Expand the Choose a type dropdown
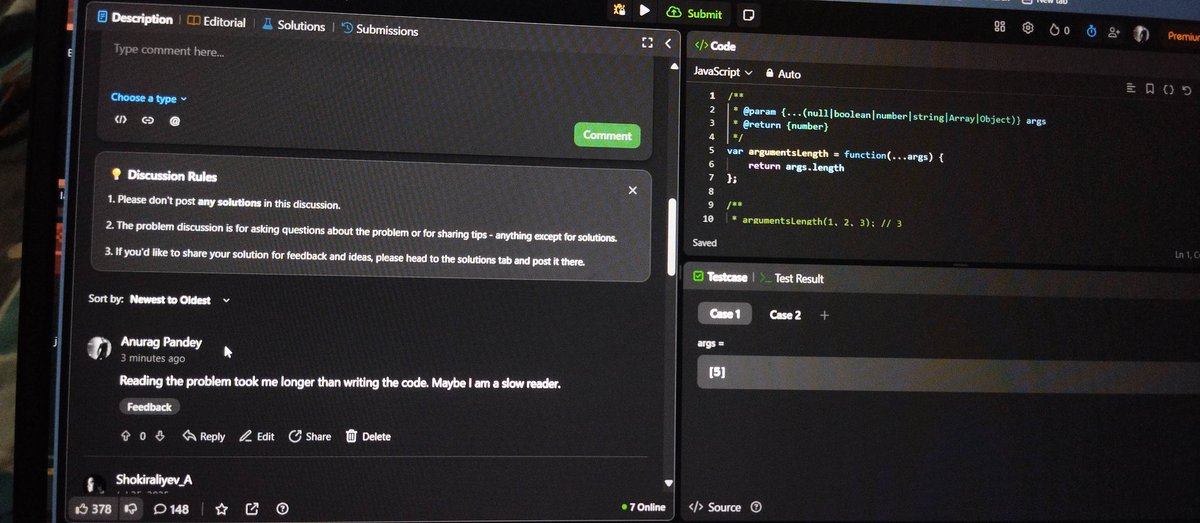The image size is (1200, 523). [148, 98]
